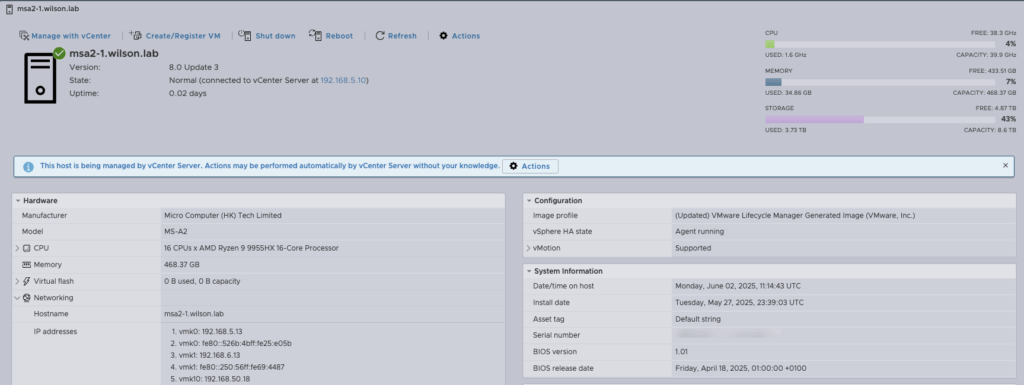Click the Refresh circular arrow icon
This screenshot has width=1024, height=385.
pos(379,36)
